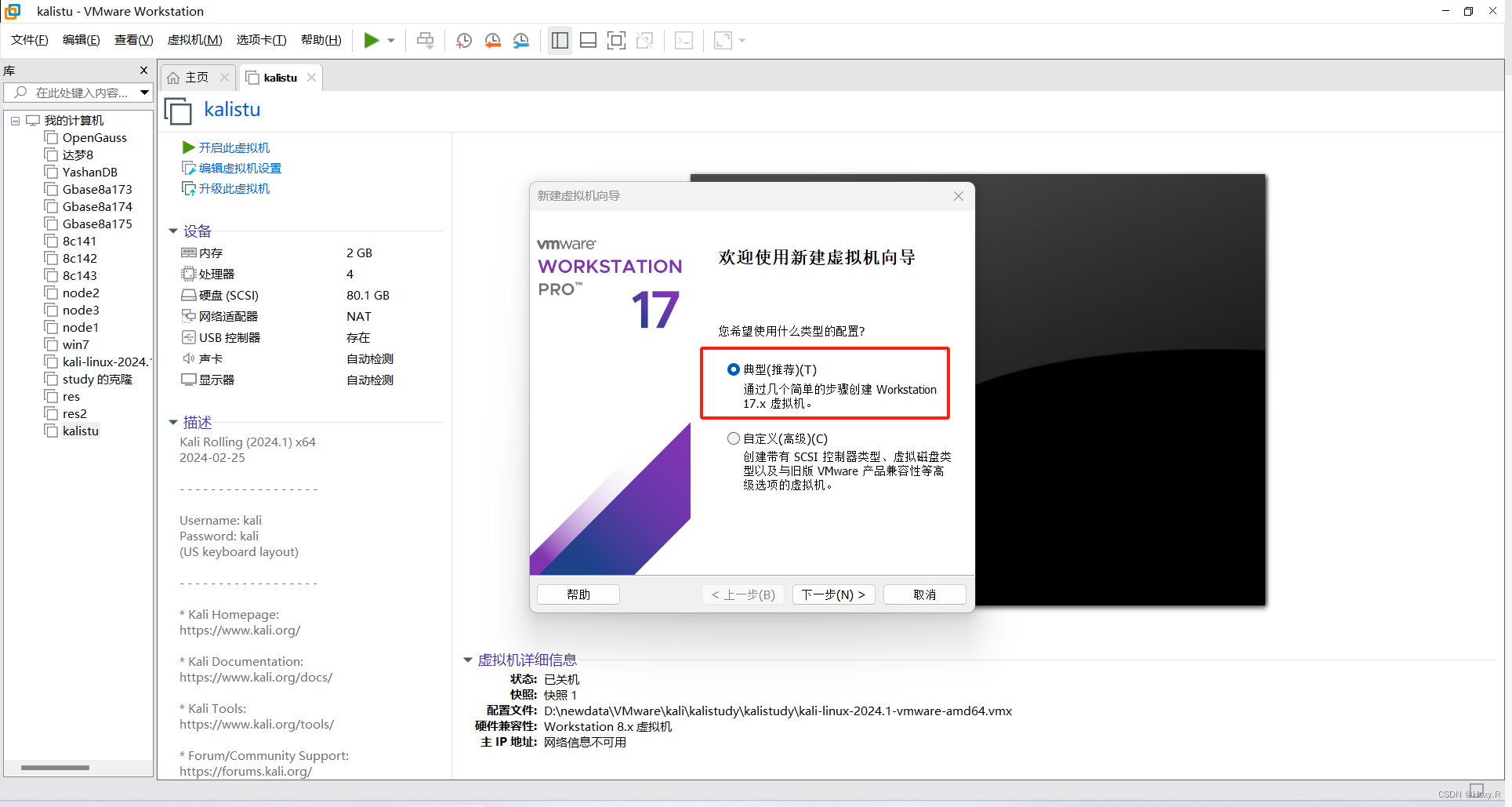
Task: Click the library horizontal scrollbar
Action: pyautogui.click(x=55, y=768)
